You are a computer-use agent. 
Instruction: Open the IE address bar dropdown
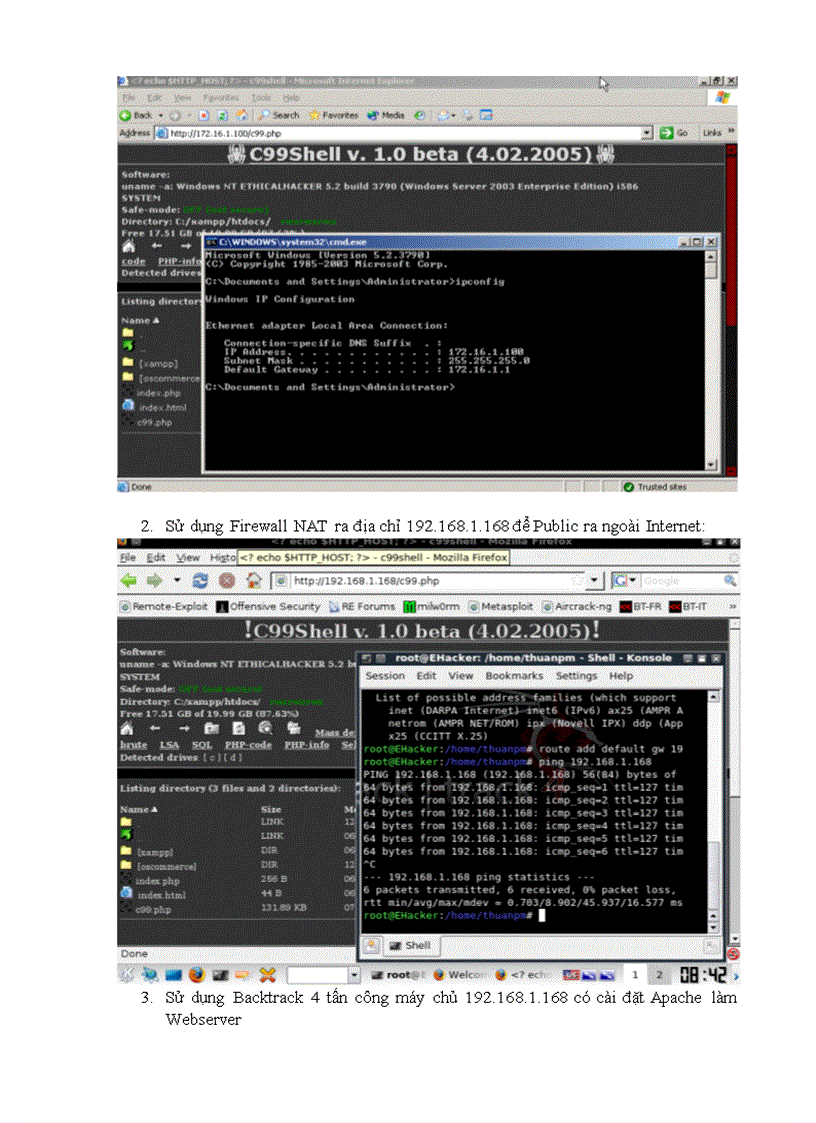[x=647, y=132]
